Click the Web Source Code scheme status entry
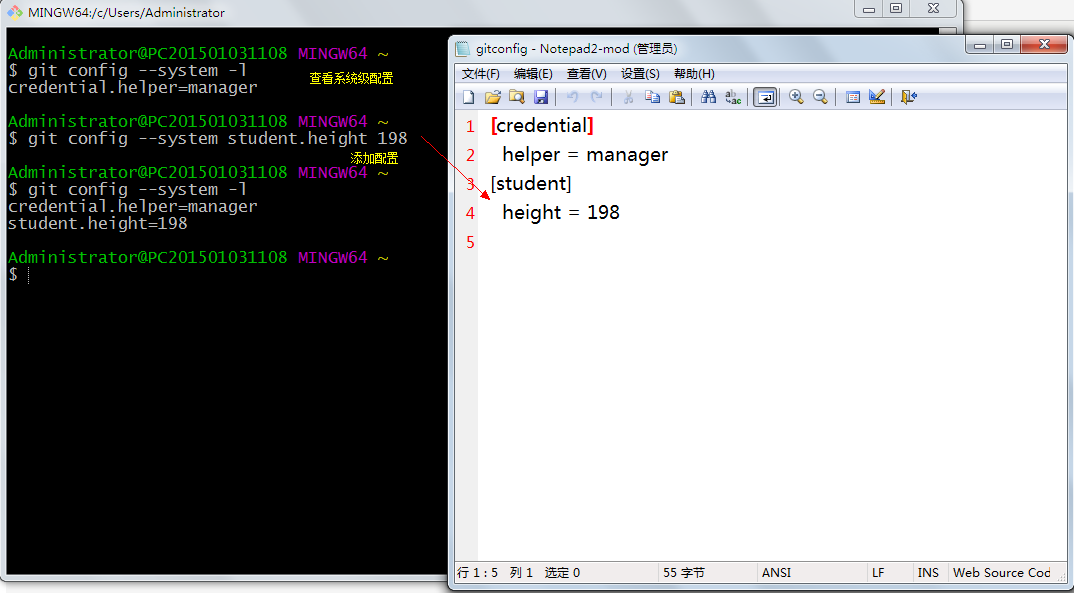 [1001, 572]
